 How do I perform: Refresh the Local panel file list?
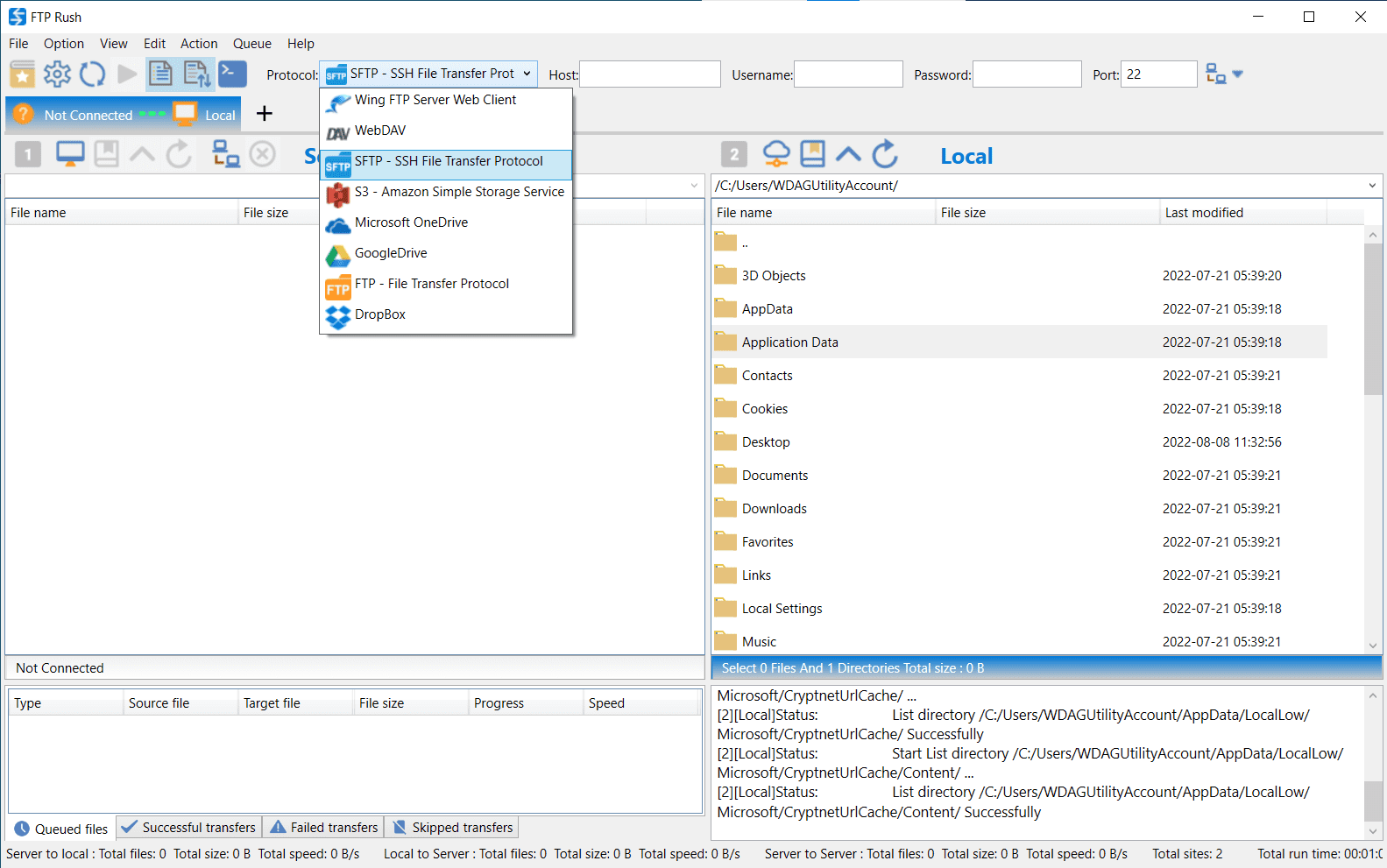tap(885, 154)
